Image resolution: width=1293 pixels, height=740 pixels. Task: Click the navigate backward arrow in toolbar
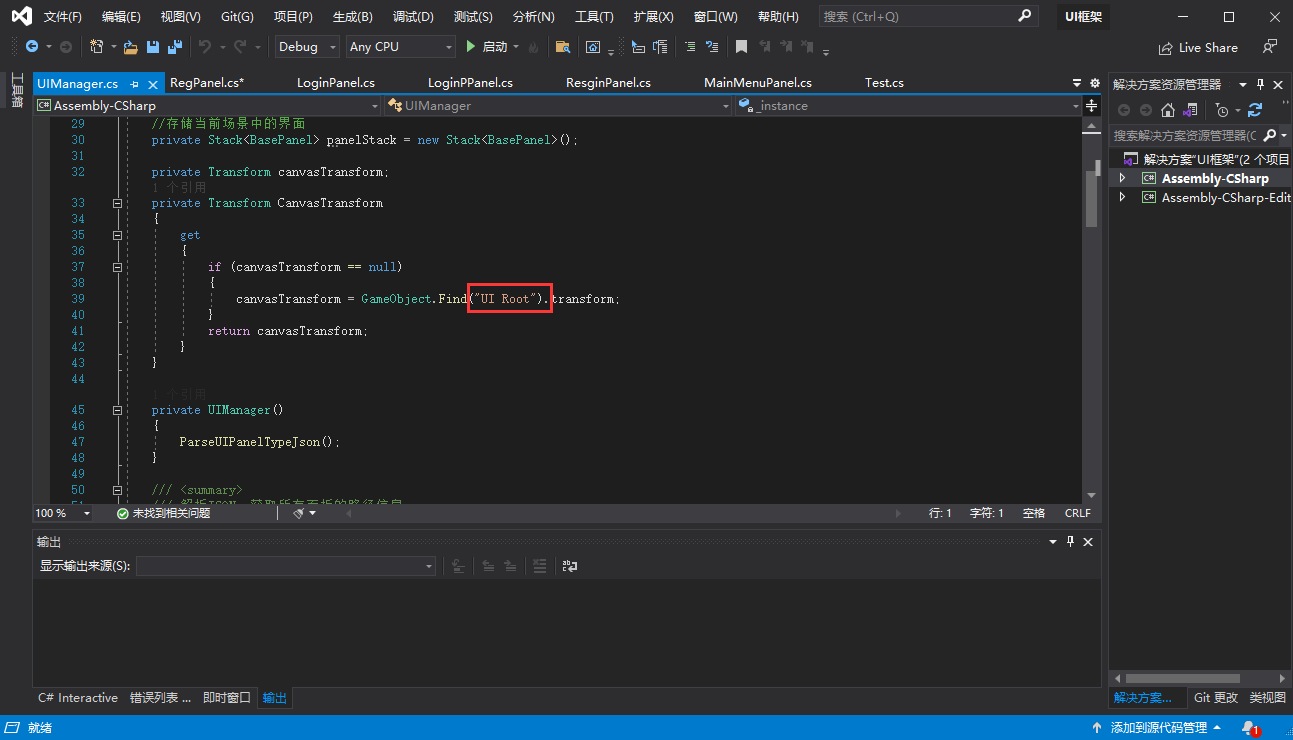click(32, 47)
